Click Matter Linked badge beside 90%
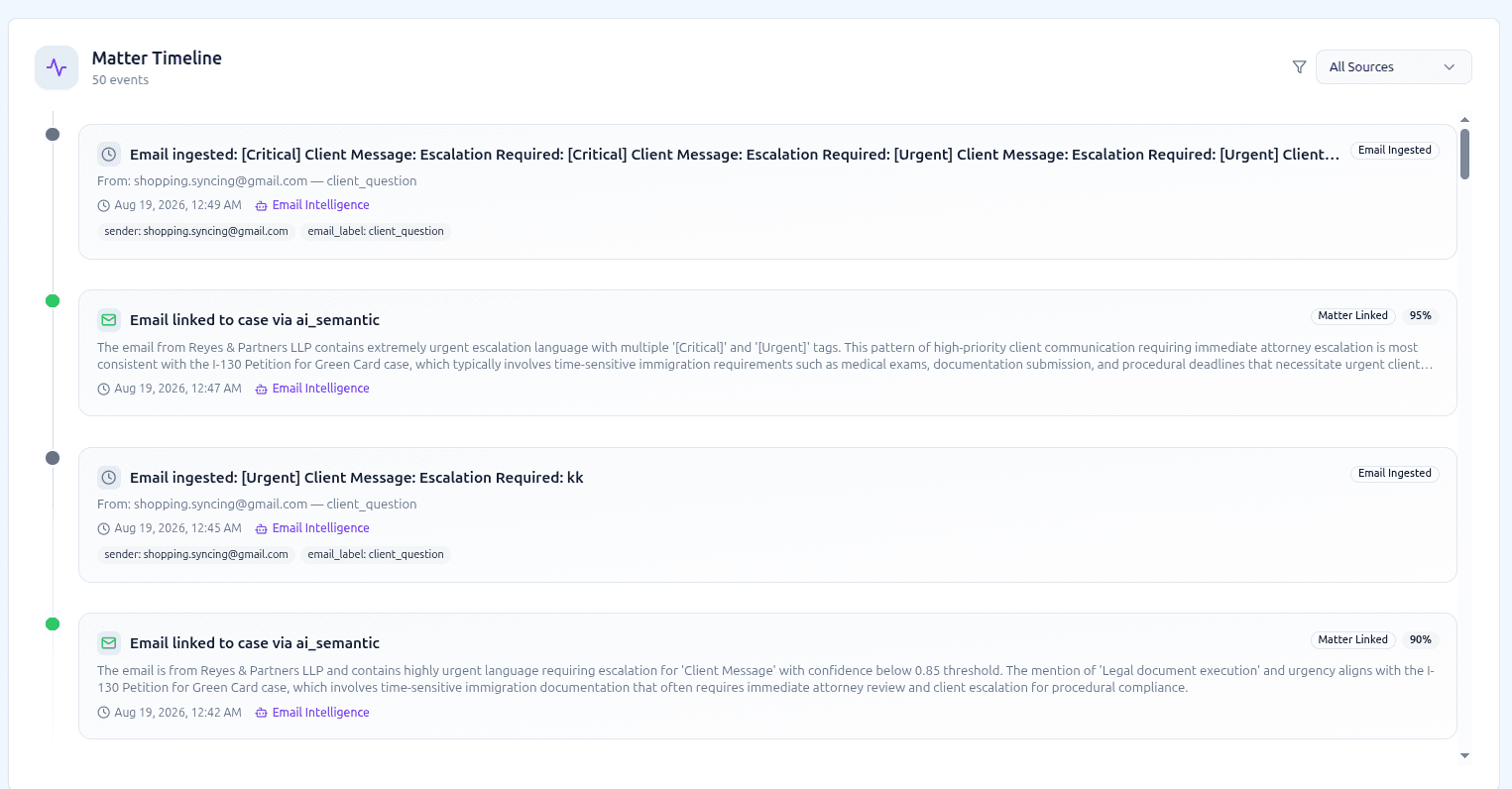Screen dimensions: 1512x789 coord(1352,639)
